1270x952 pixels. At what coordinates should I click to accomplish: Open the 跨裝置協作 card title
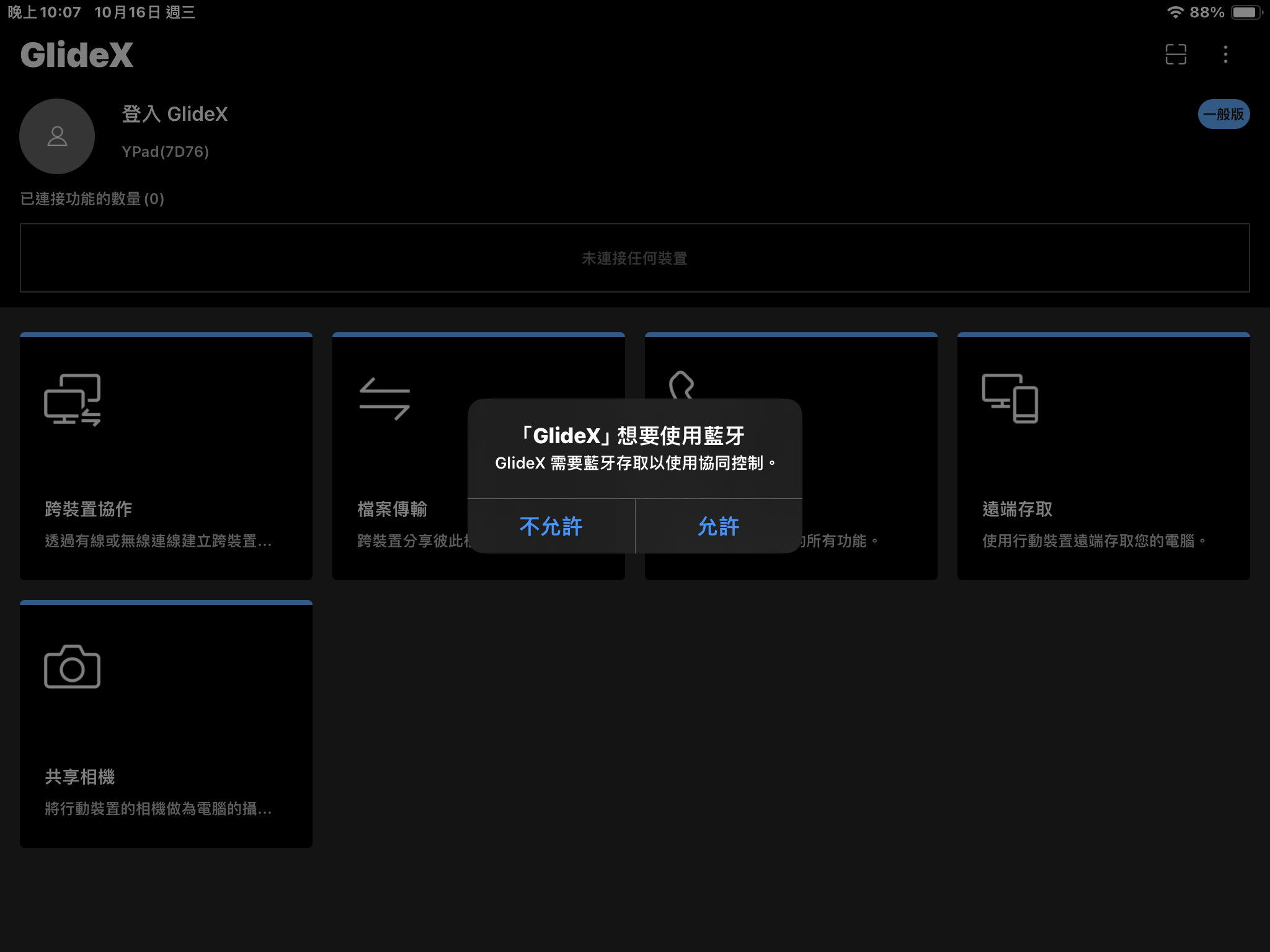(88, 509)
